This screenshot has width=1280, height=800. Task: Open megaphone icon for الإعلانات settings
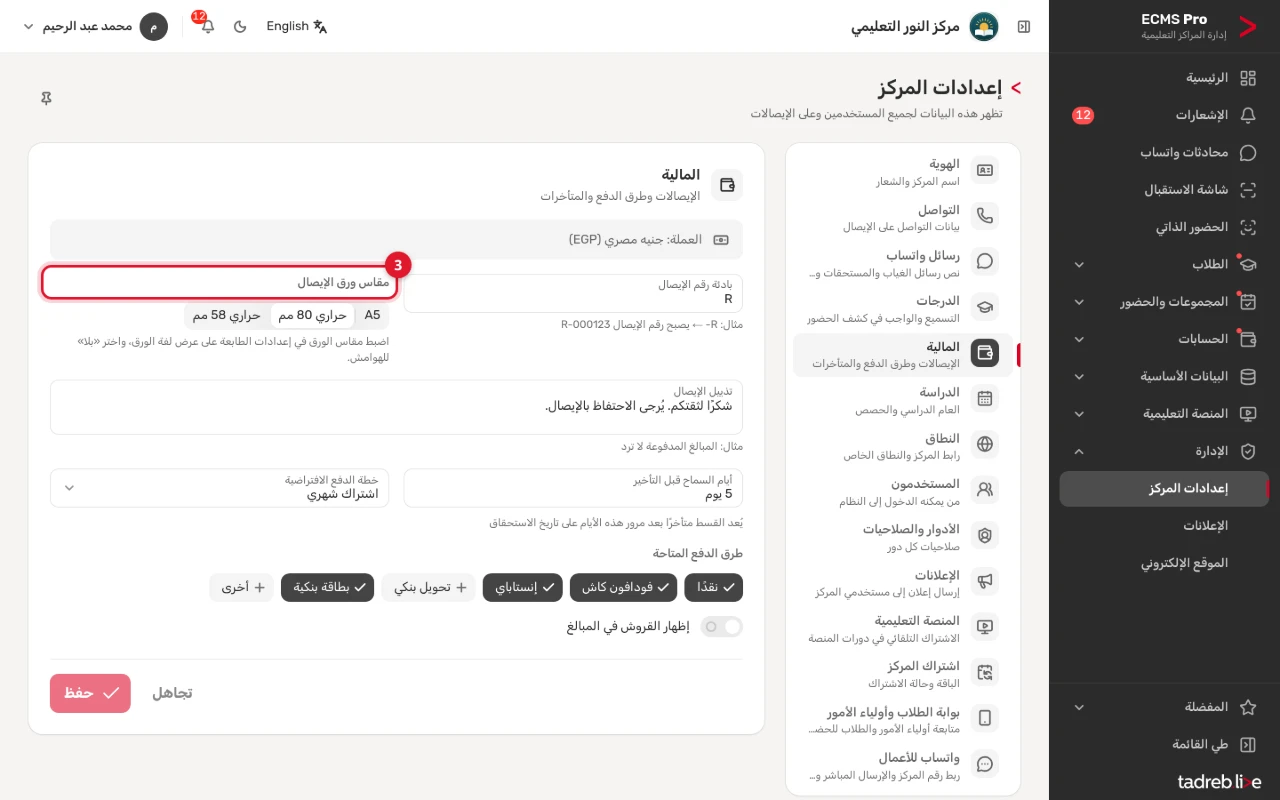pos(985,581)
